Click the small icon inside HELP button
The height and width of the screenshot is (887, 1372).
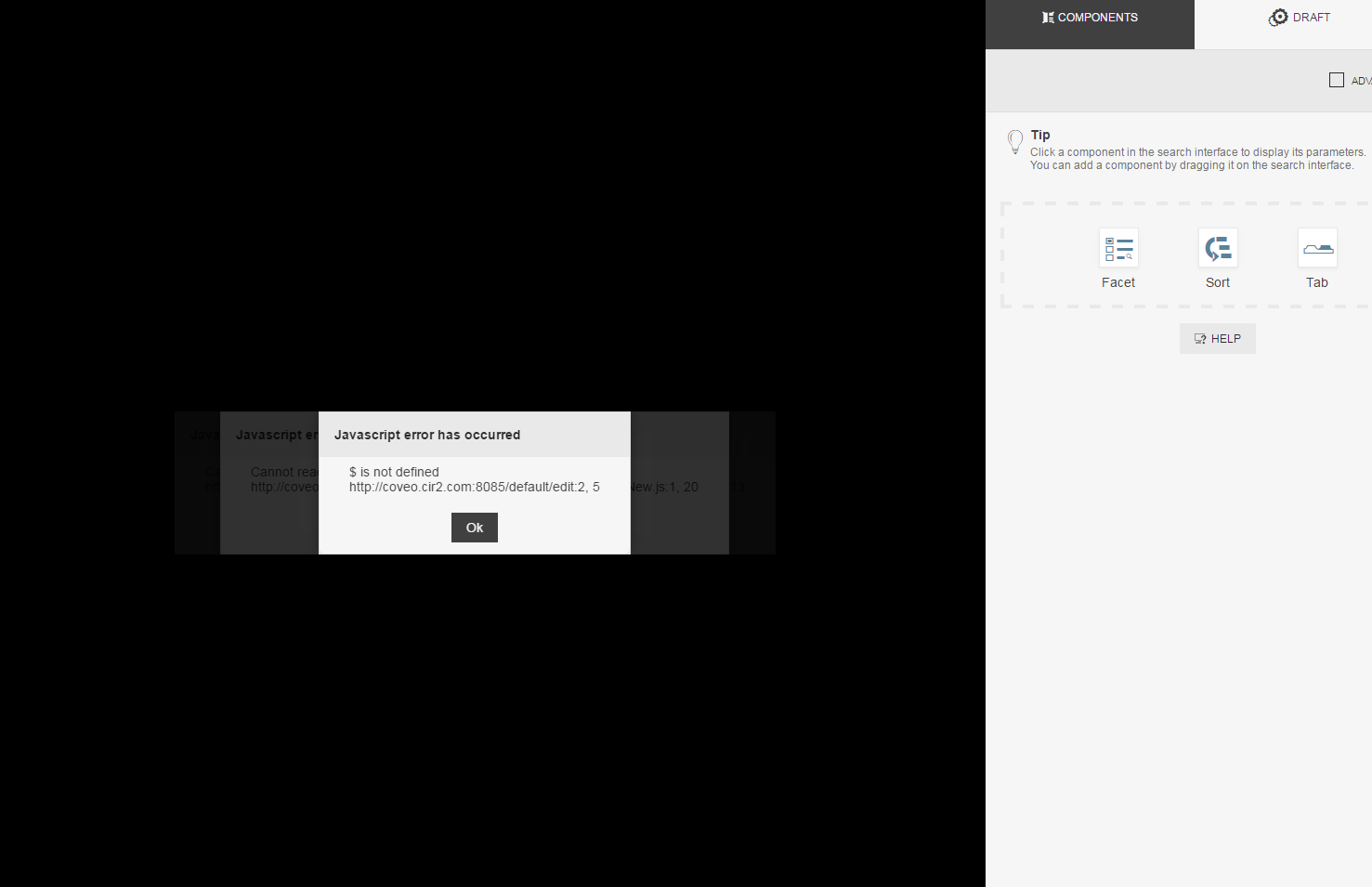click(x=1200, y=339)
